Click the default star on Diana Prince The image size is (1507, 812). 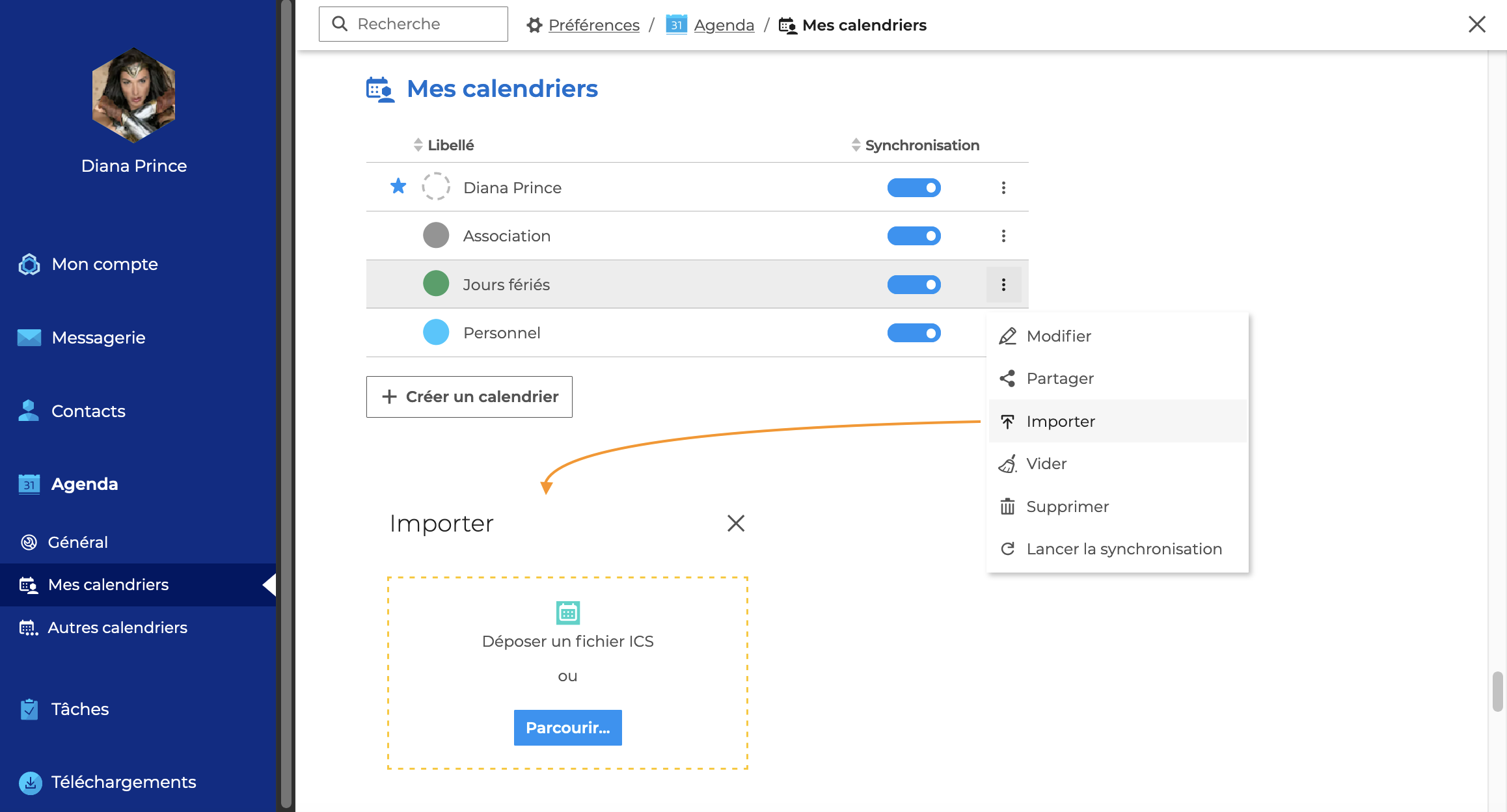pos(398,187)
